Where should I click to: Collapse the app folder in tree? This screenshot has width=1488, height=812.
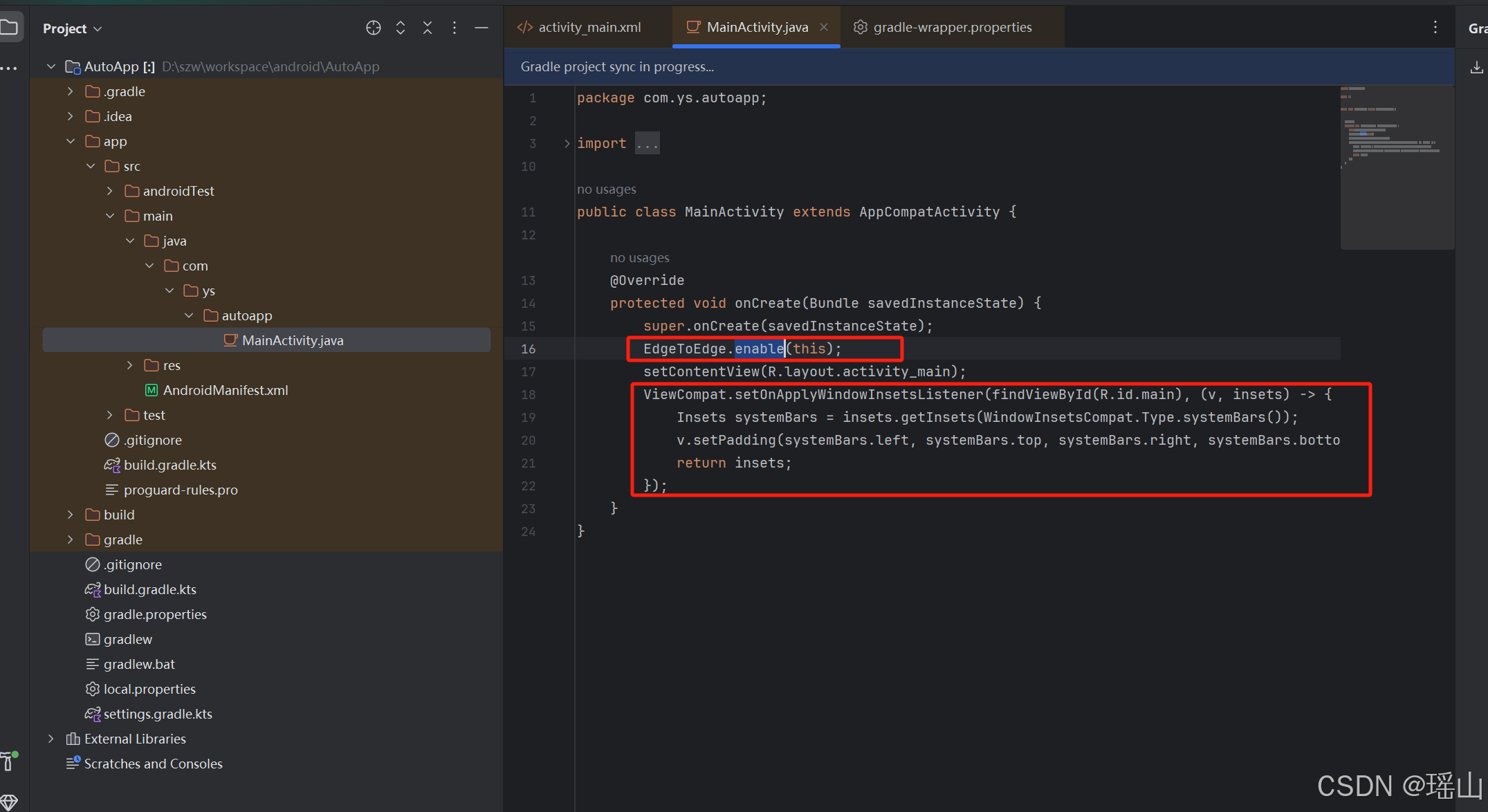pyautogui.click(x=71, y=141)
